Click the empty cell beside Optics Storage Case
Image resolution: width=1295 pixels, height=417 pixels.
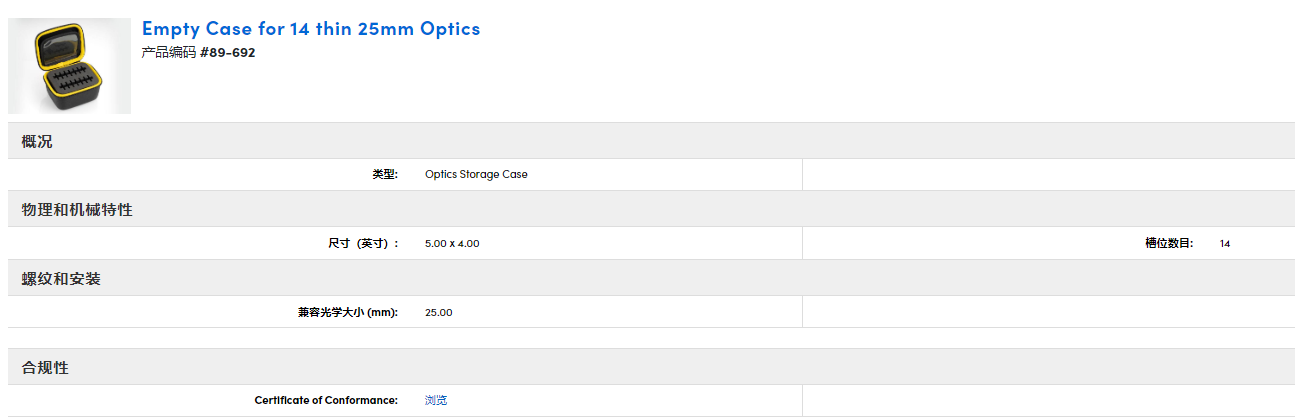click(1047, 174)
